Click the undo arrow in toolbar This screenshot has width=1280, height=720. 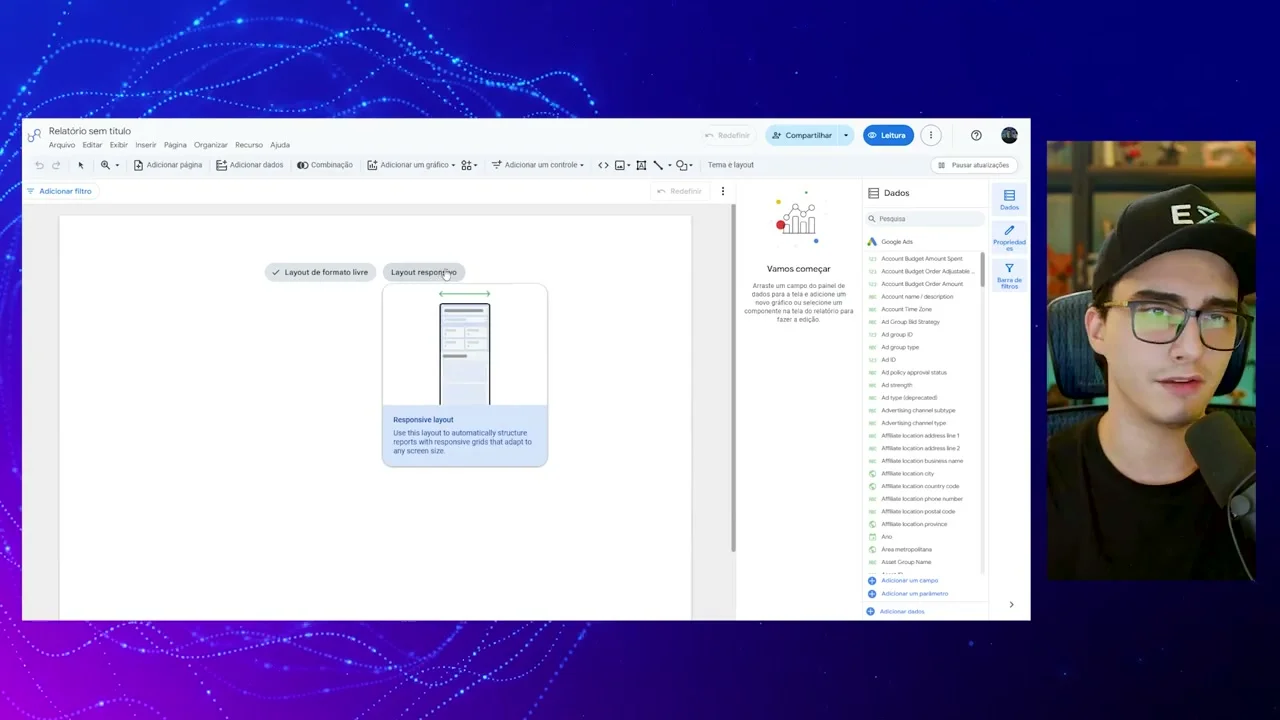39,165
